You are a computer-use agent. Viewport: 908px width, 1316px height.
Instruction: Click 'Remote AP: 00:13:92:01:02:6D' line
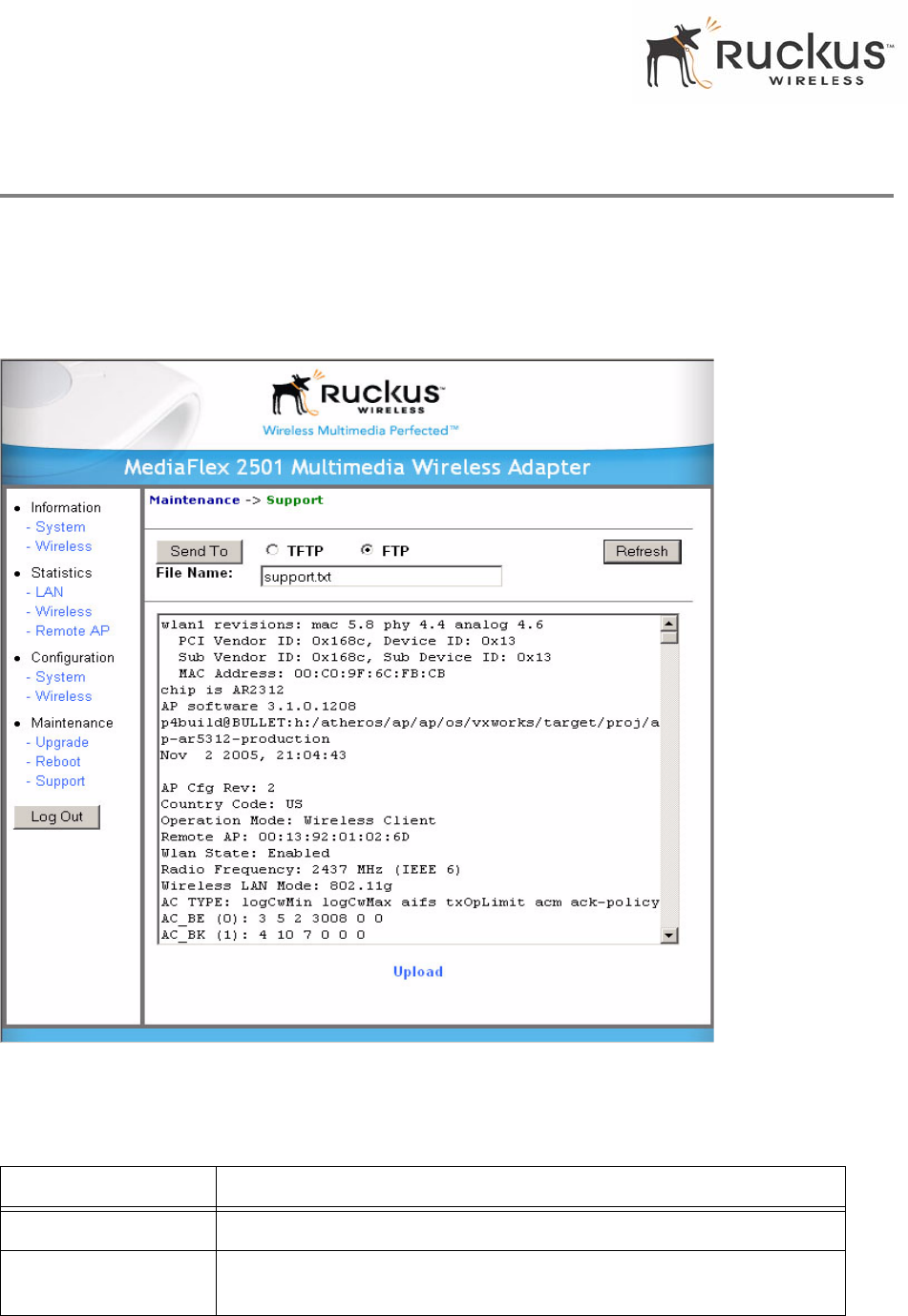coord(285,837)
